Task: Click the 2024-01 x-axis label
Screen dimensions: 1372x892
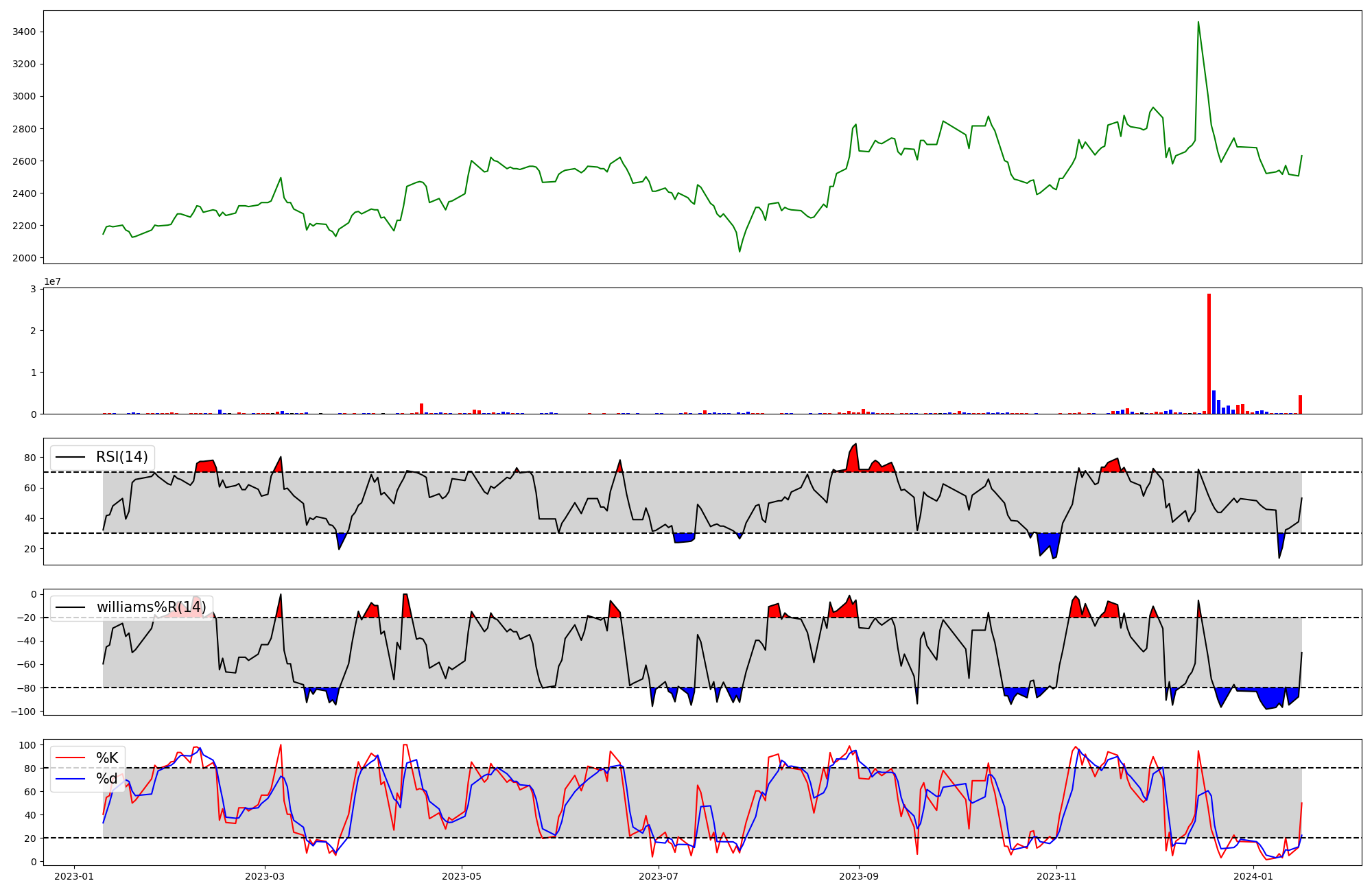Action: (x=1253, y=876)
